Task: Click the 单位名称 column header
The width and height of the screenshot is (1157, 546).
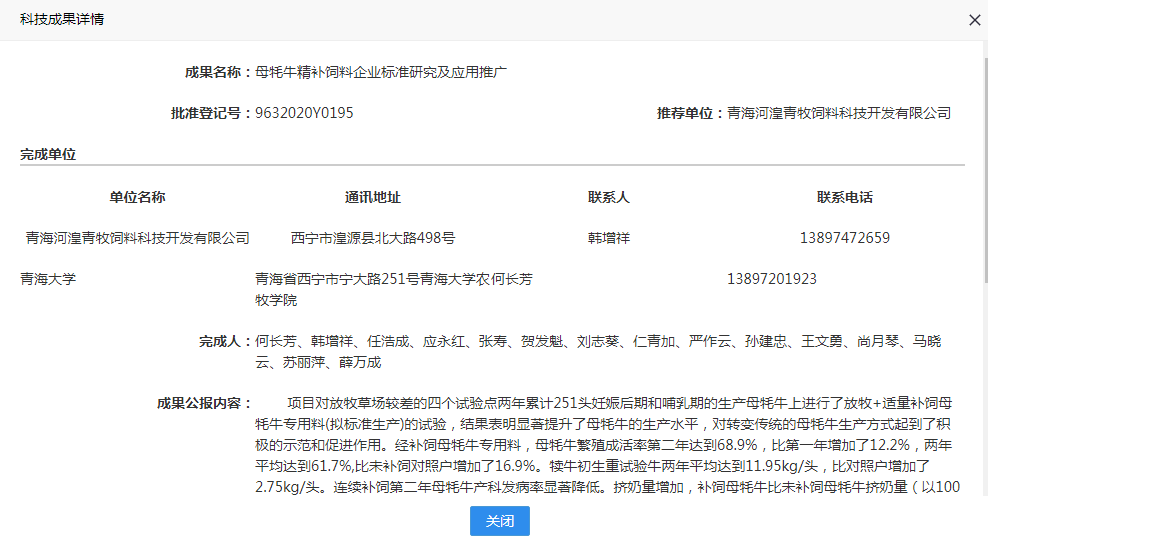Action: click(x=137, y=197)
